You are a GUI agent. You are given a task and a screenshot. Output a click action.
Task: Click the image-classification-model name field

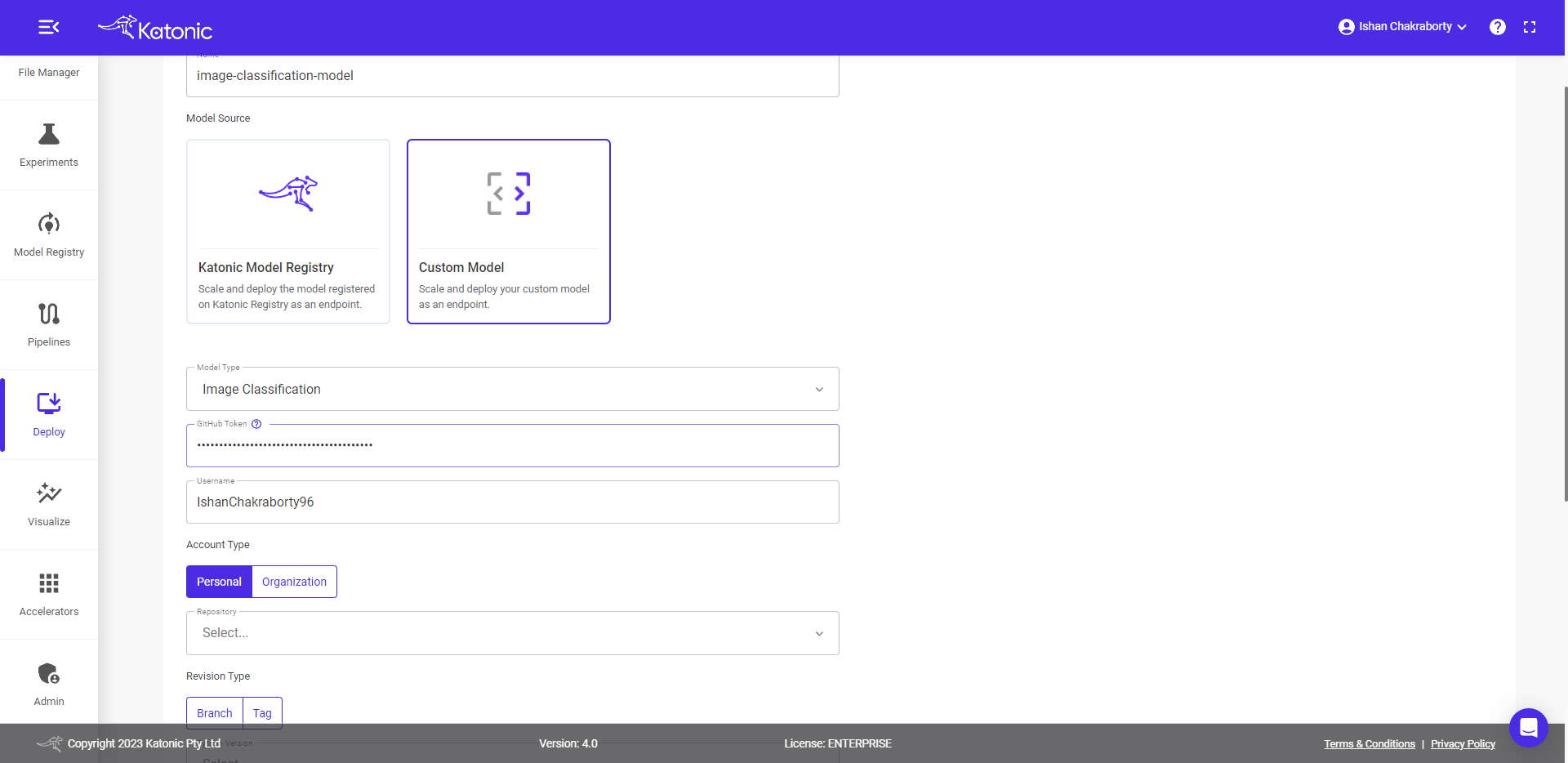(513, 76)
